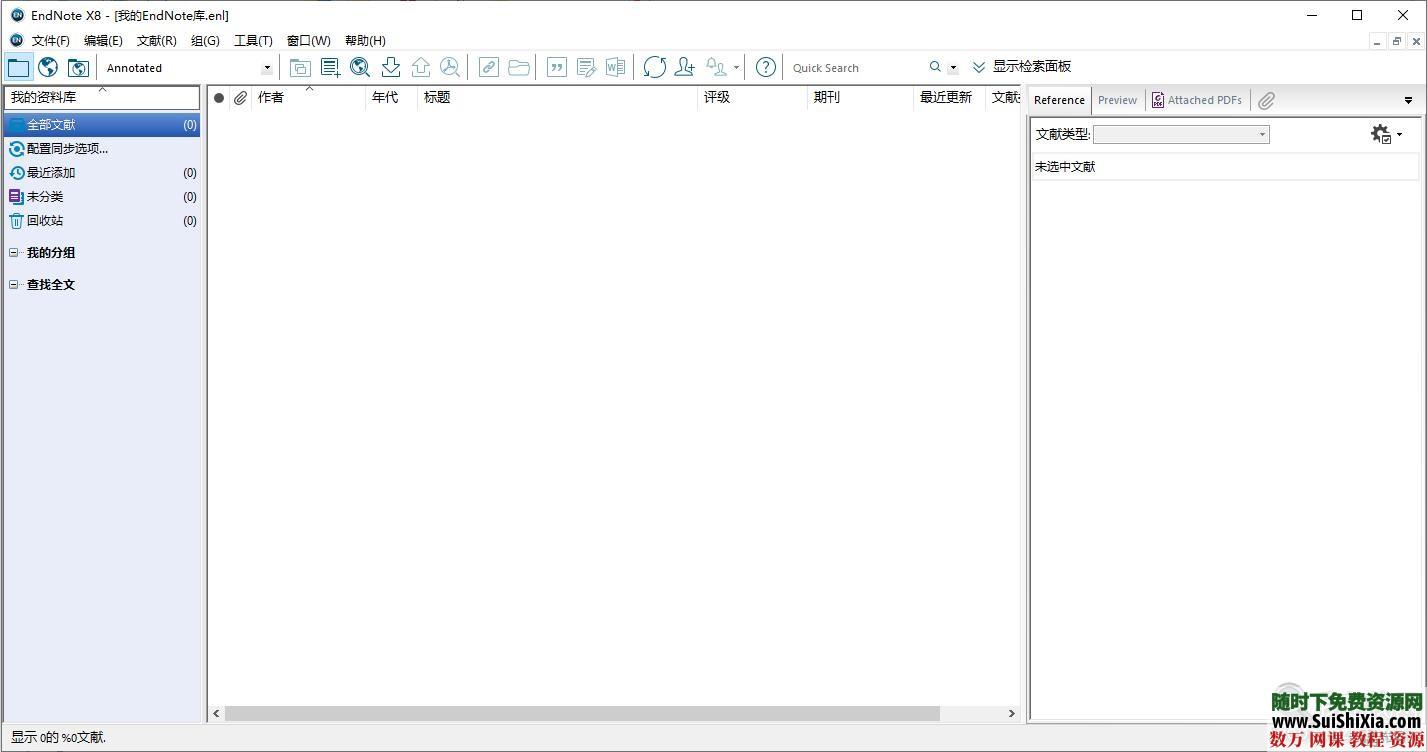Click the Sync Library circular arrows icon

pyautogui.click(x=654, y=67)
